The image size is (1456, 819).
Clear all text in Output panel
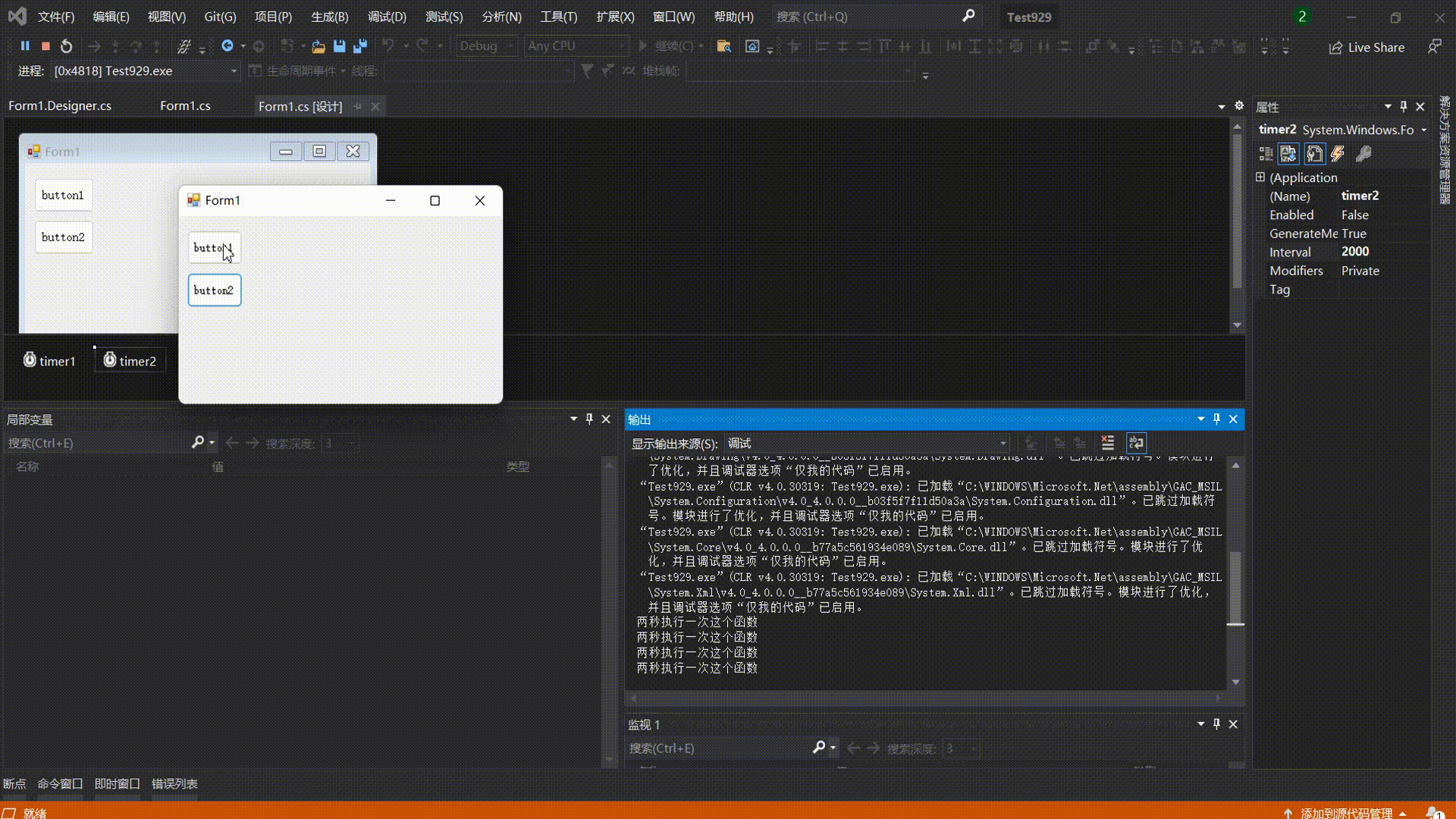(x=1107, y=443)
